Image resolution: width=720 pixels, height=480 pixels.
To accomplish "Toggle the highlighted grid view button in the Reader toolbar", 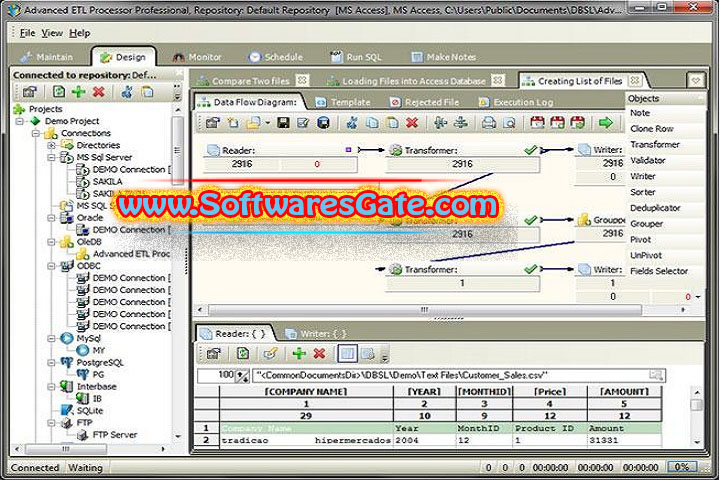I will click(347, 353).
